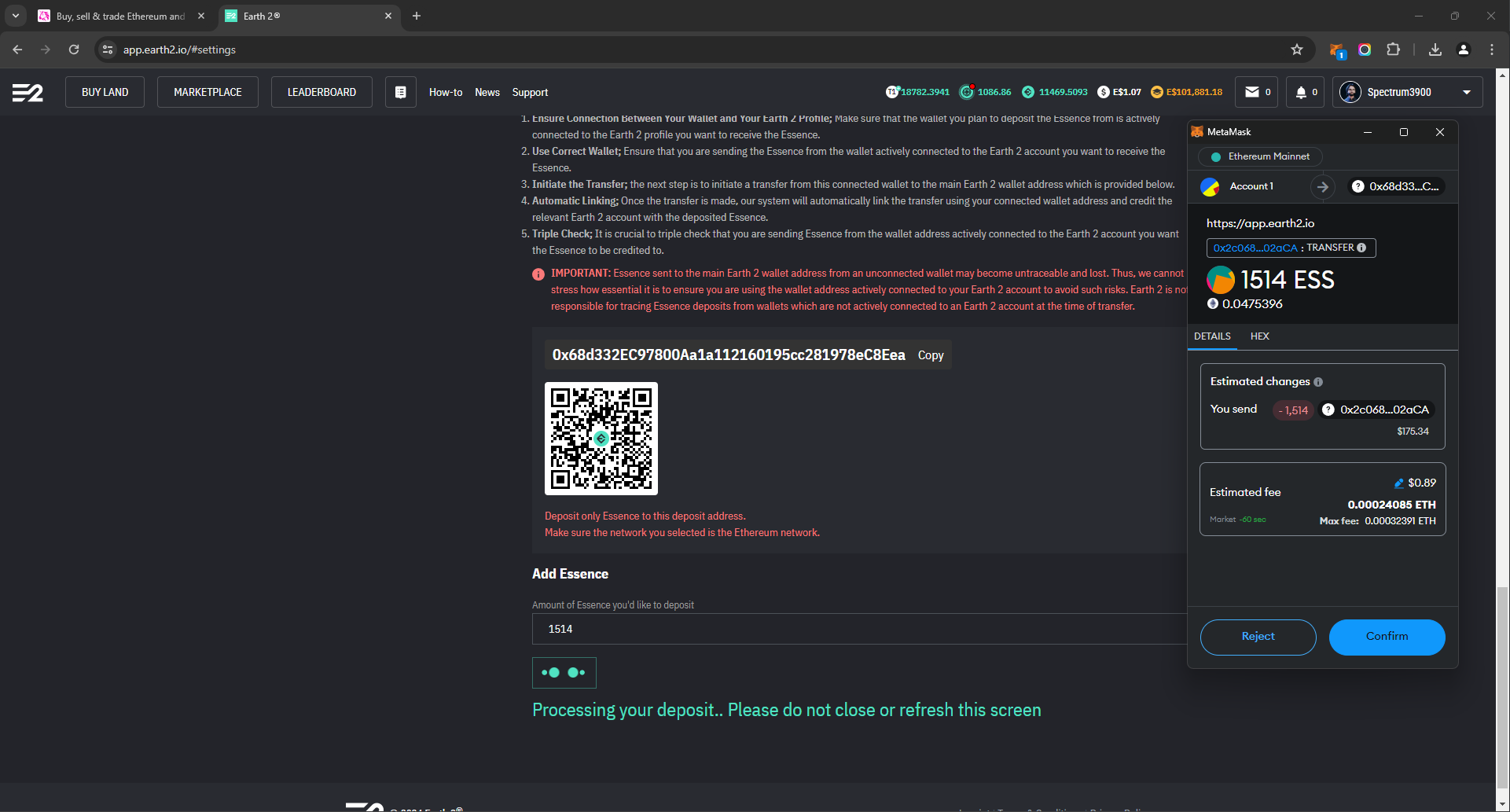Switch to the HEX tab
The width and height of the screenshot is (1510, 812).
pyautogui.click(x=1259, y=336)
